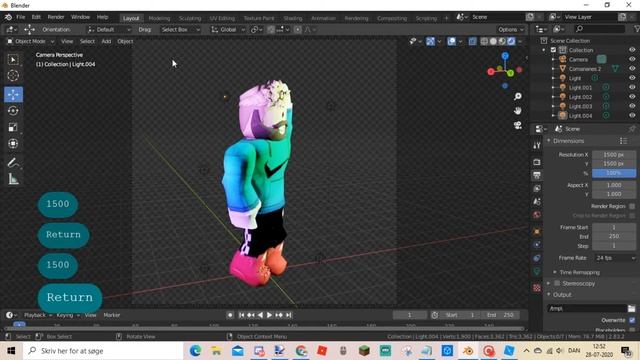Click the output folder browse icon
Image resolution: width=640 pixels, height=360 pixels.
[631, 309]
